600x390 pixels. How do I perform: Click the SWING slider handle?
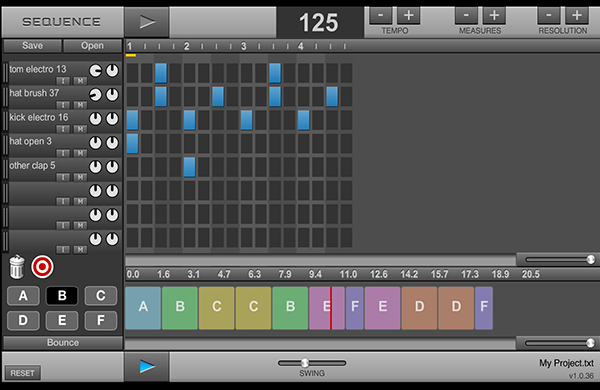click(305, 362)
